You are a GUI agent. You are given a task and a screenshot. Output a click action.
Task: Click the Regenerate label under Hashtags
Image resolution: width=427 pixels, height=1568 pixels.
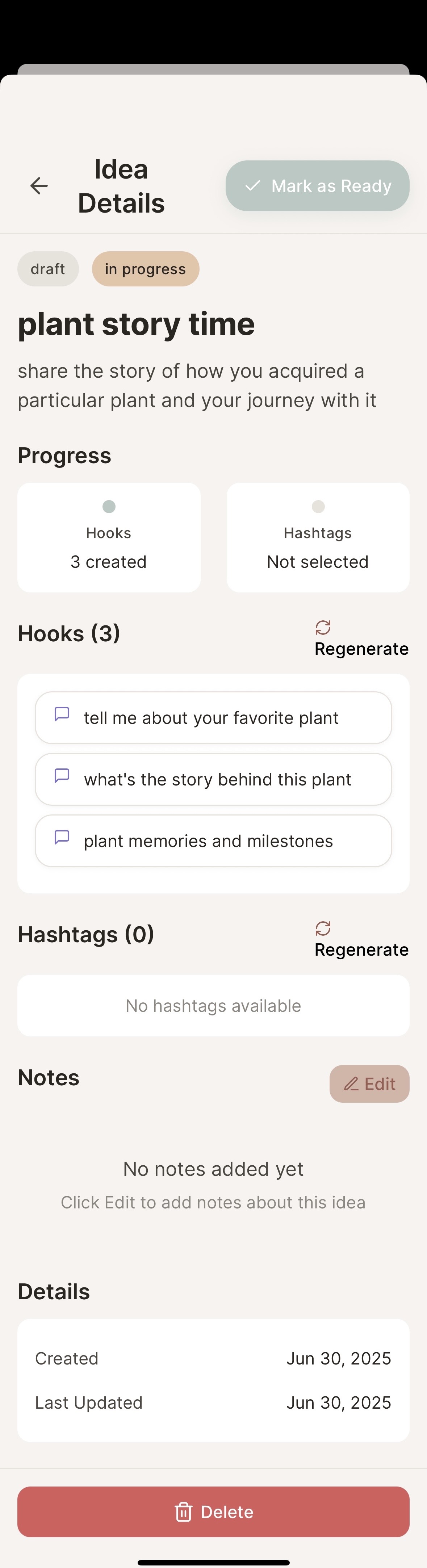[361, 949]
